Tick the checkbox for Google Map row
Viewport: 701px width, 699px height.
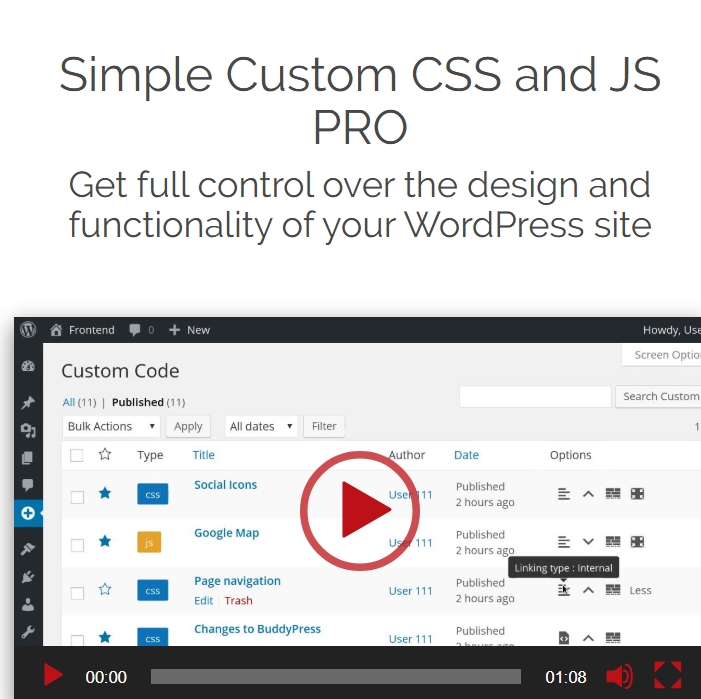(x=77, y=545)
